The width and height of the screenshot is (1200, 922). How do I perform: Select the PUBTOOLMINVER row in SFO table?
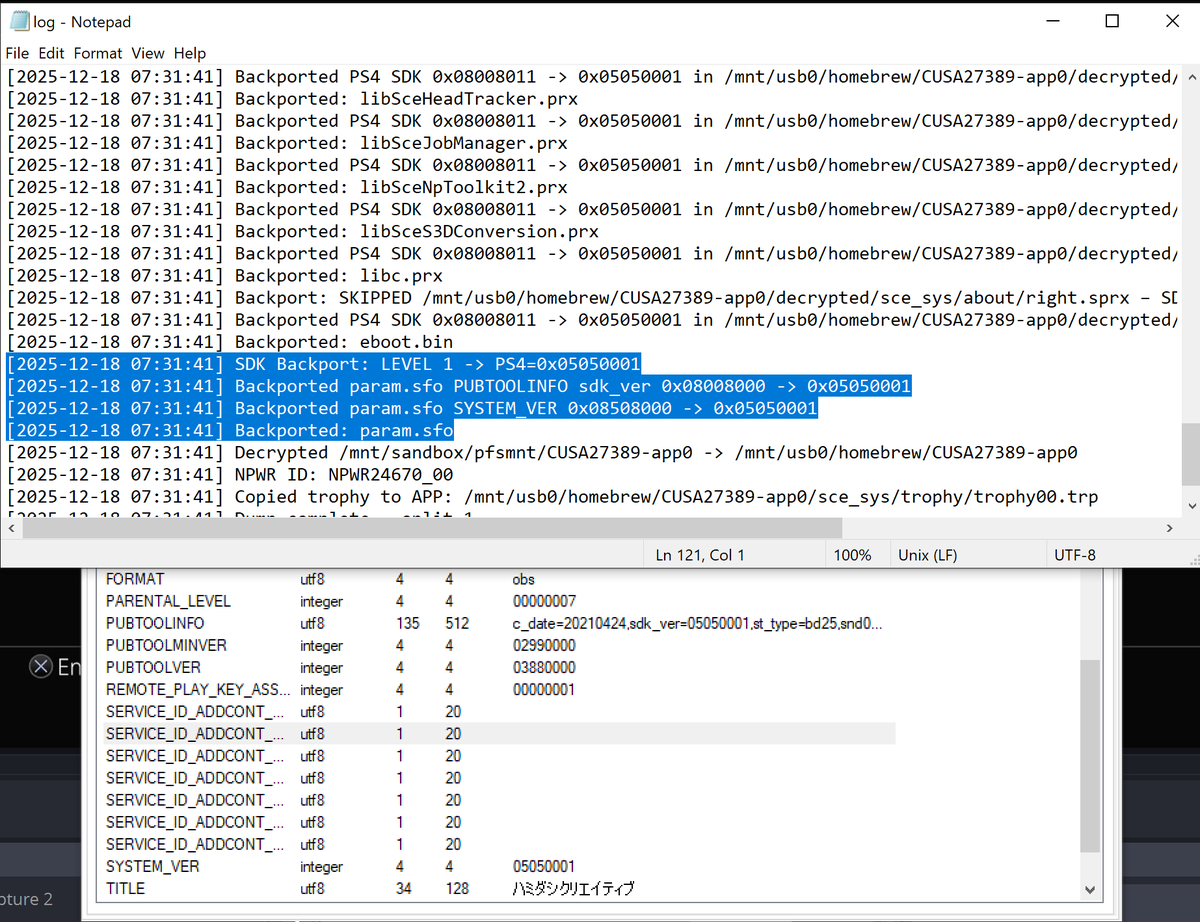500,645
